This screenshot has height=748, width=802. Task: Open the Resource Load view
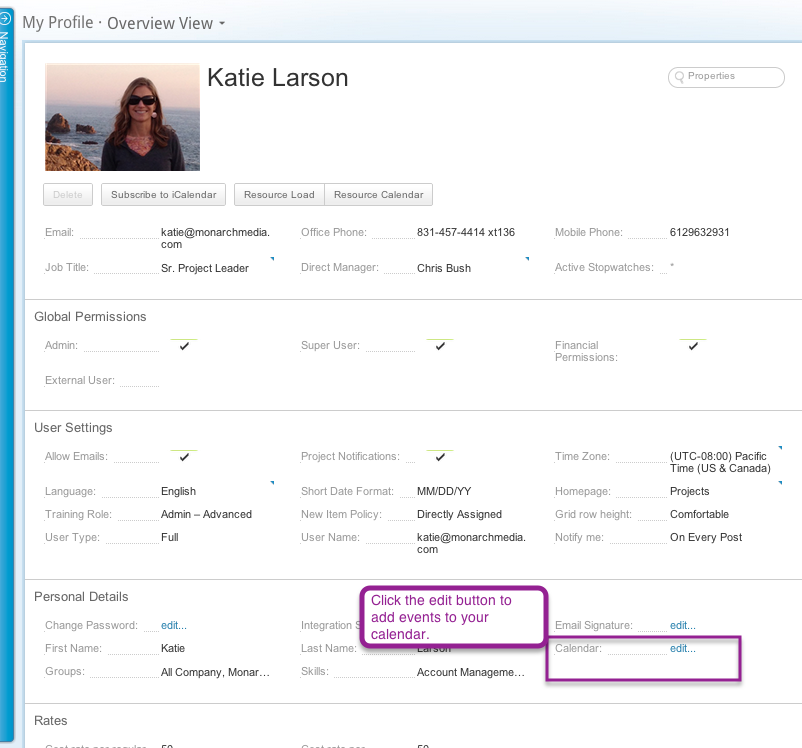point(279,195)
